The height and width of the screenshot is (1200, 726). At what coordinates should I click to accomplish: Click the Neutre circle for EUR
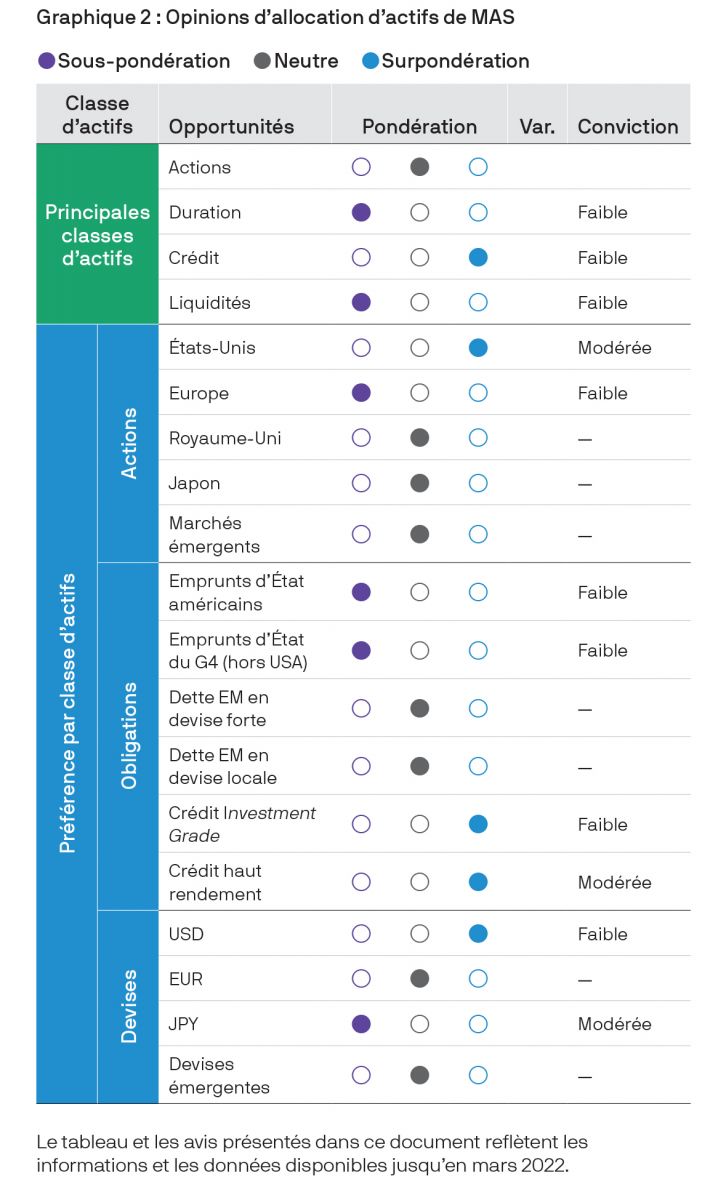(x=420, y=979)
